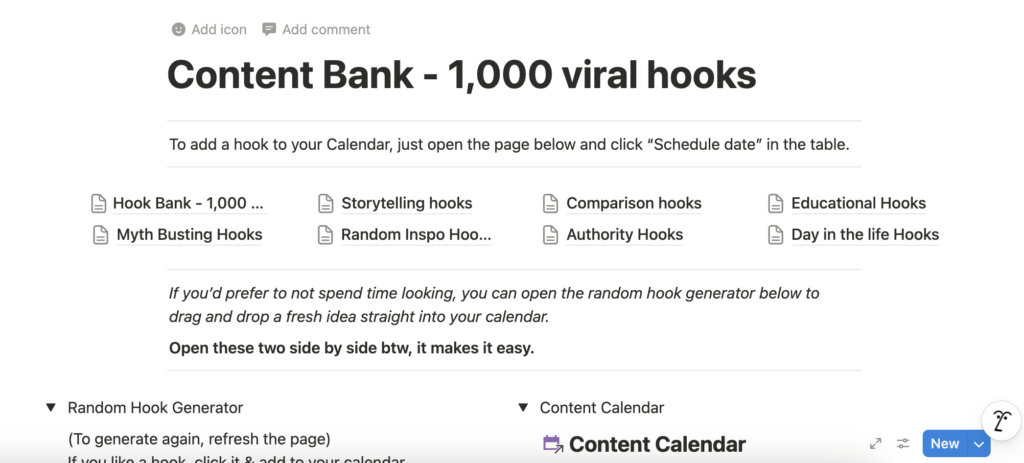This screenshot has height=463, width=1024.
Task: Click the Add comment speech bubble icon
Action: [269, 30]
